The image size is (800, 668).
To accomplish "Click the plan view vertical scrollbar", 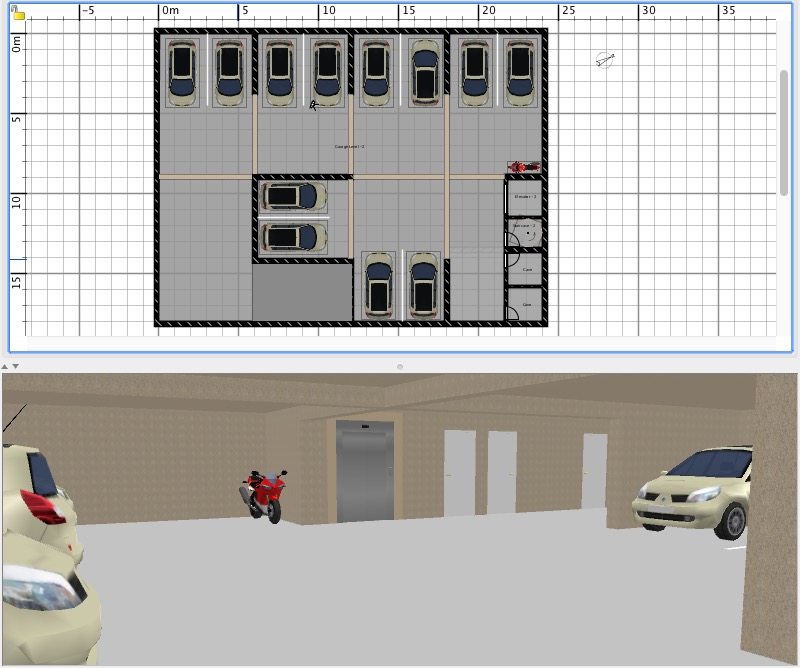I will click(x=785, y=132).
